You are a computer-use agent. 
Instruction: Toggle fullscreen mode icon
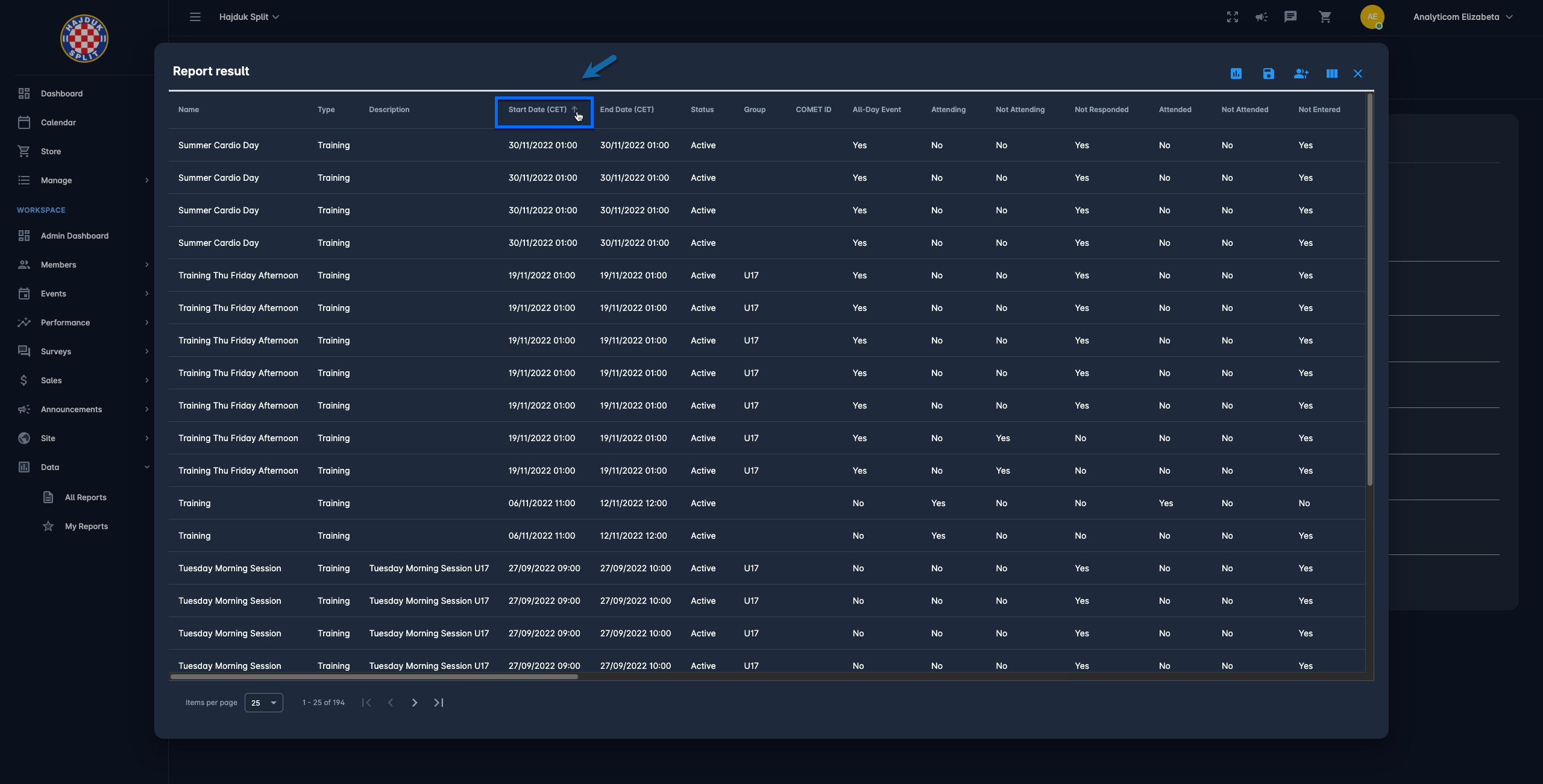(x=1233, y=17)
